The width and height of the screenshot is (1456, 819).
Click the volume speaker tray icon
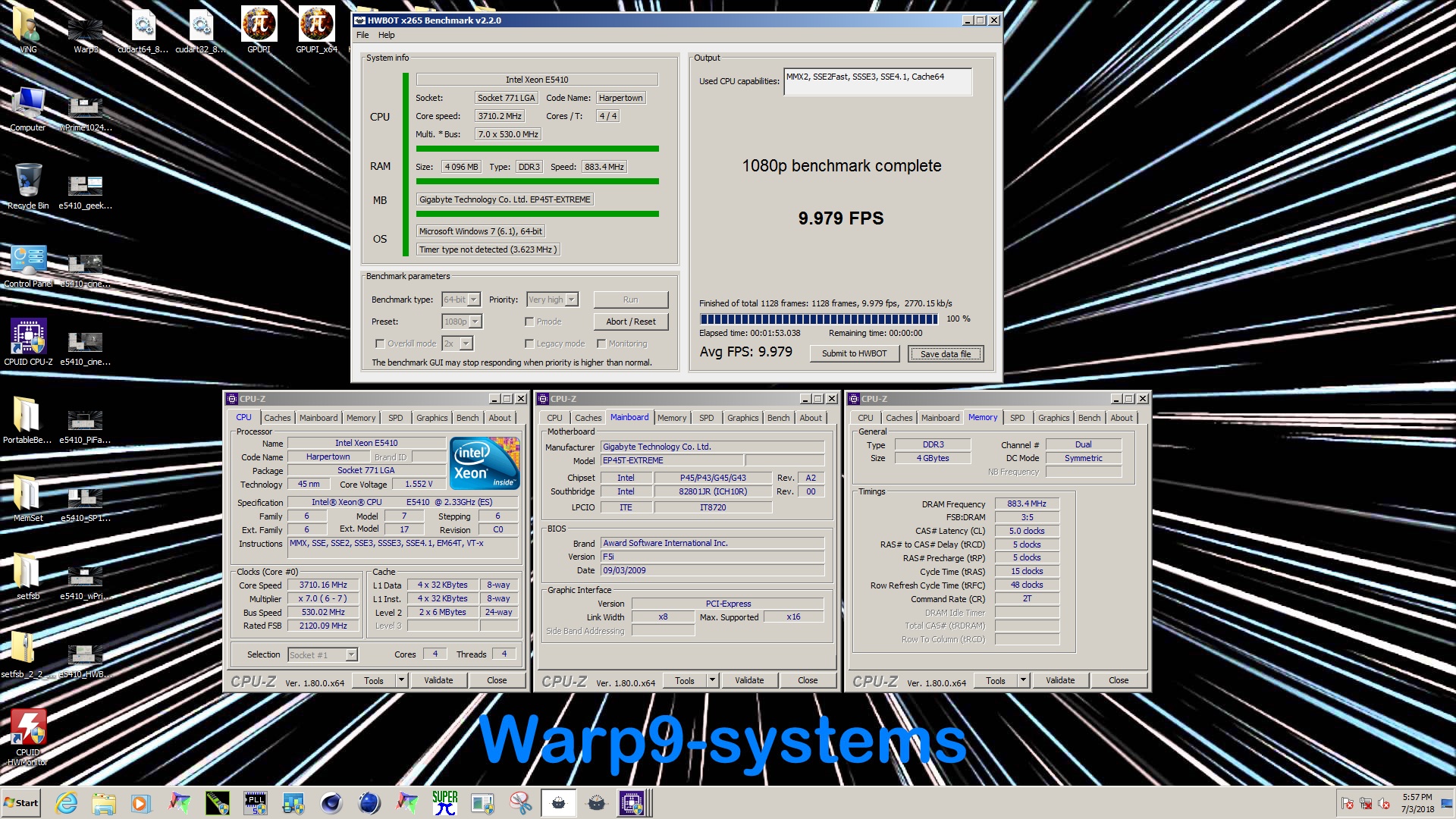coord(1384,803)
